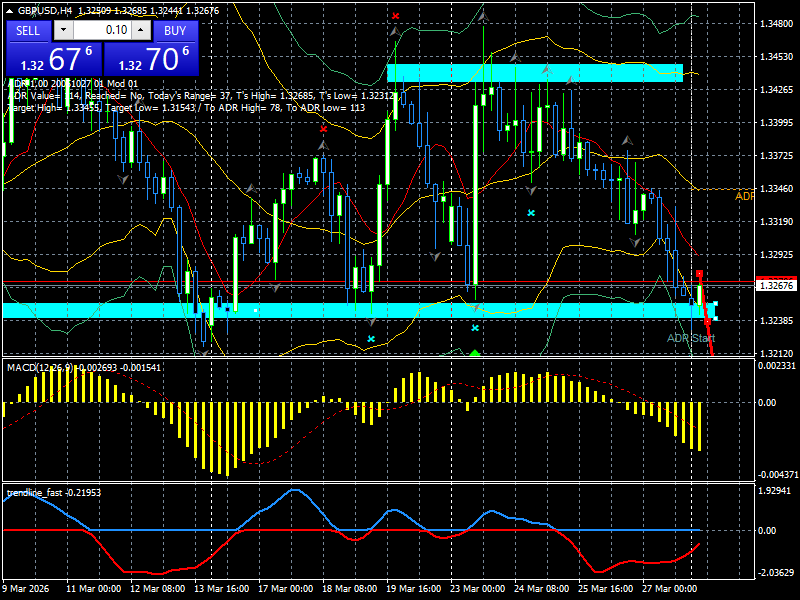Click the 24 Mar 08:00 time label
Viewport: 800px width, 600px height.
541,588
